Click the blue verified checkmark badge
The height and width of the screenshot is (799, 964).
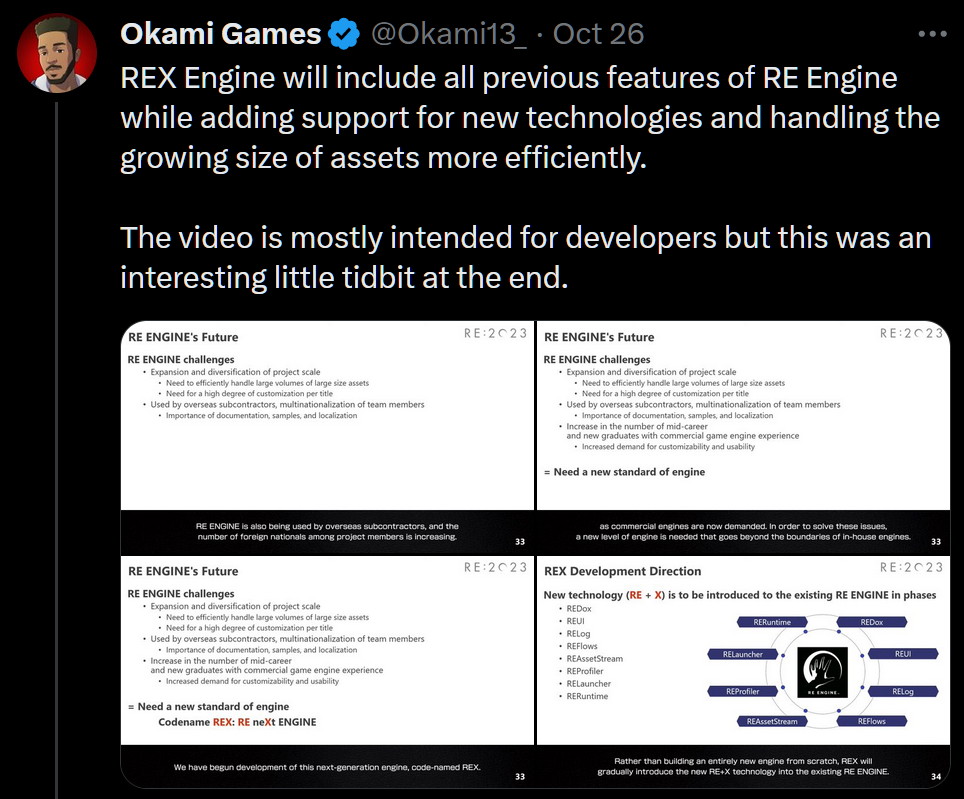[x=344, y=32]
